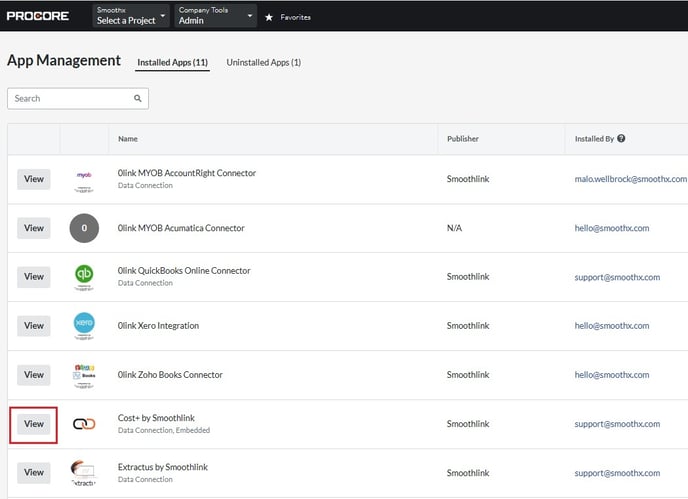Click the N/A publisher cell
Viewport: 688px width, 499px height.
point(454,228)
